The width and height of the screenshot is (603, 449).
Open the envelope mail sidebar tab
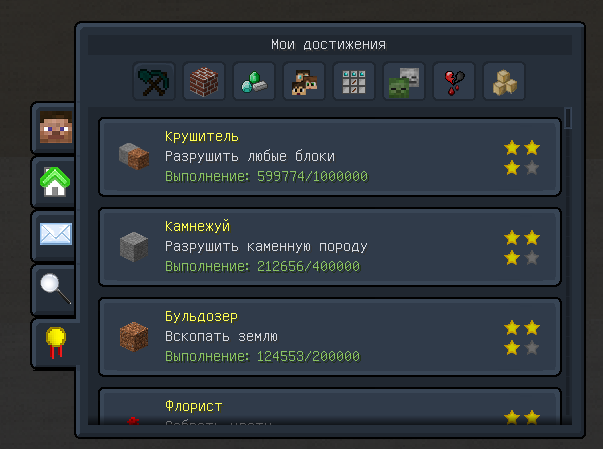tap(54, 236)
